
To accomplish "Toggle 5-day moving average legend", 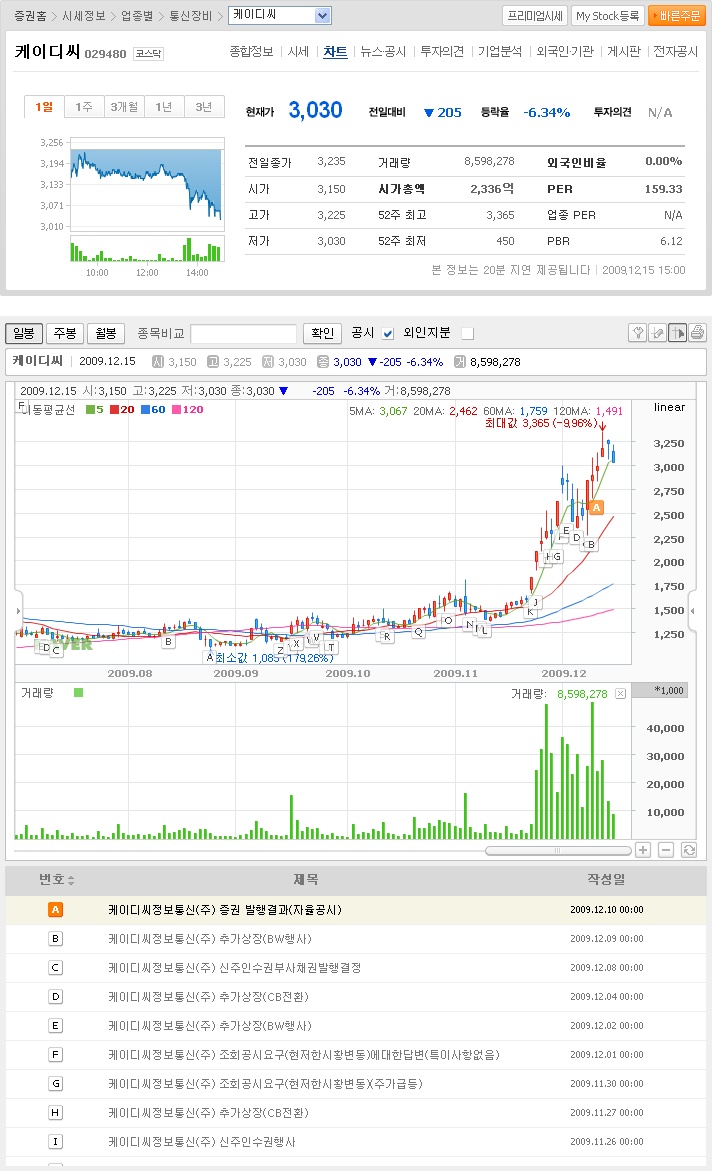I will (x=95, y=409).
